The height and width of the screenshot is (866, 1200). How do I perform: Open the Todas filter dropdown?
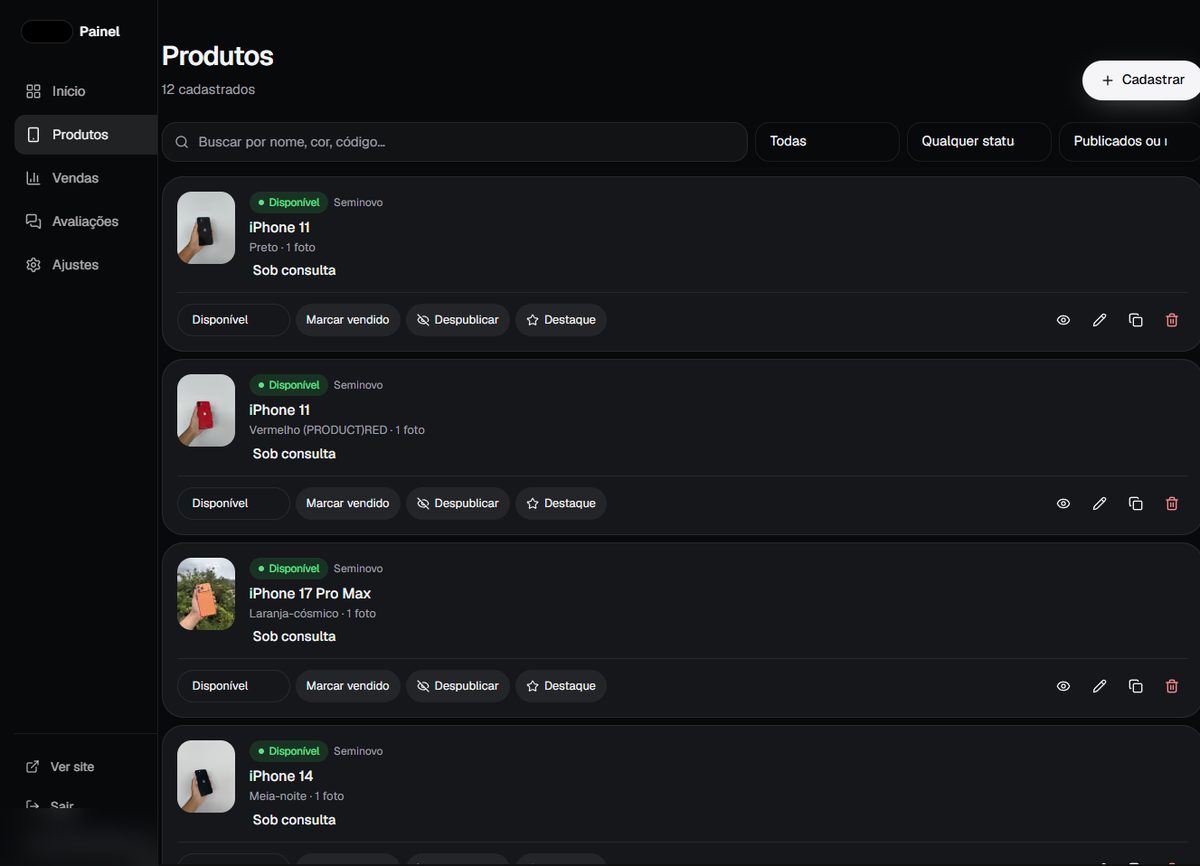827,142
